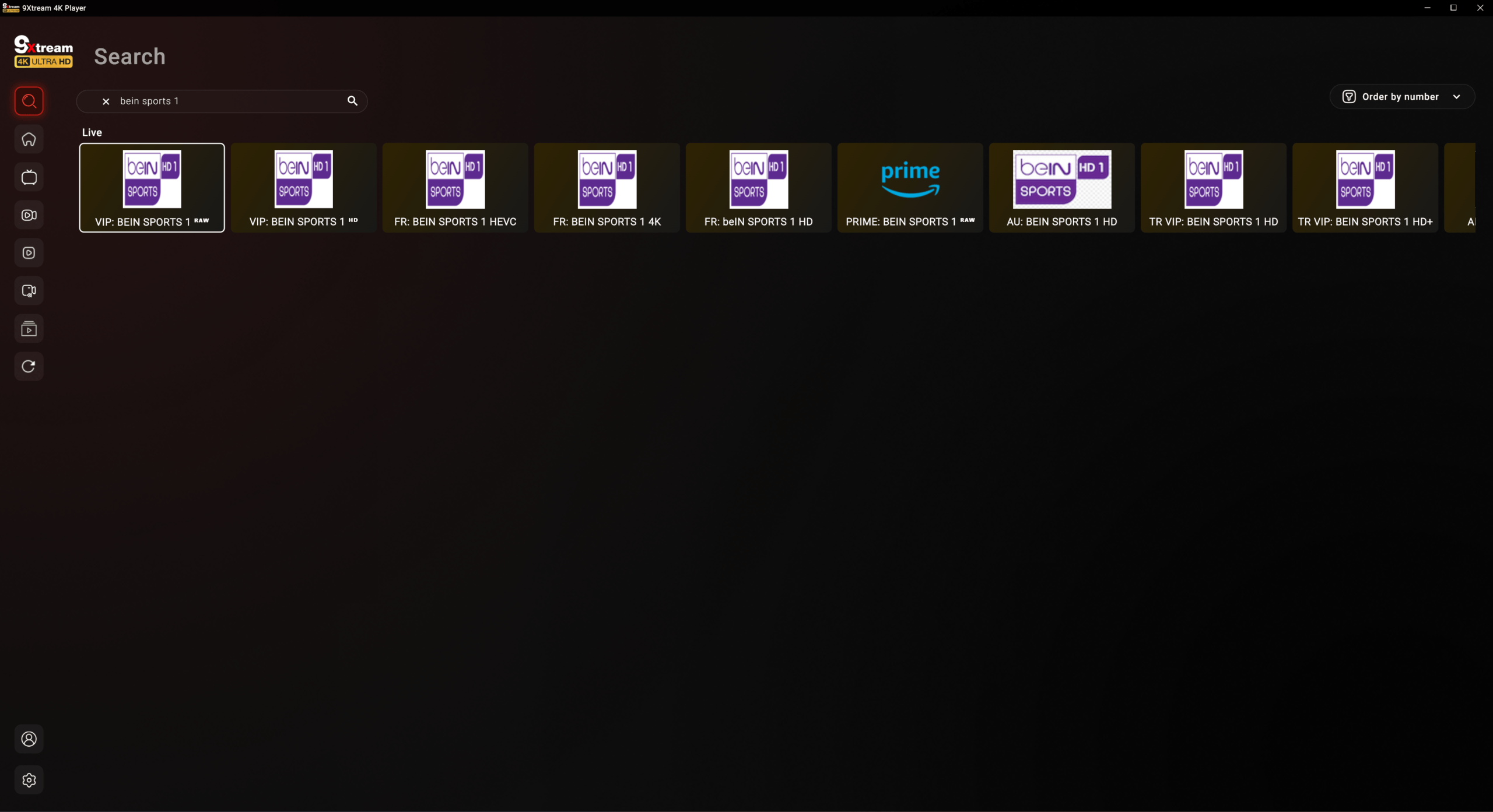This screenshot has height=812, width=1493.
Task: Open the Catch-up rewind camera icon
Action: (x=29, y=291)
